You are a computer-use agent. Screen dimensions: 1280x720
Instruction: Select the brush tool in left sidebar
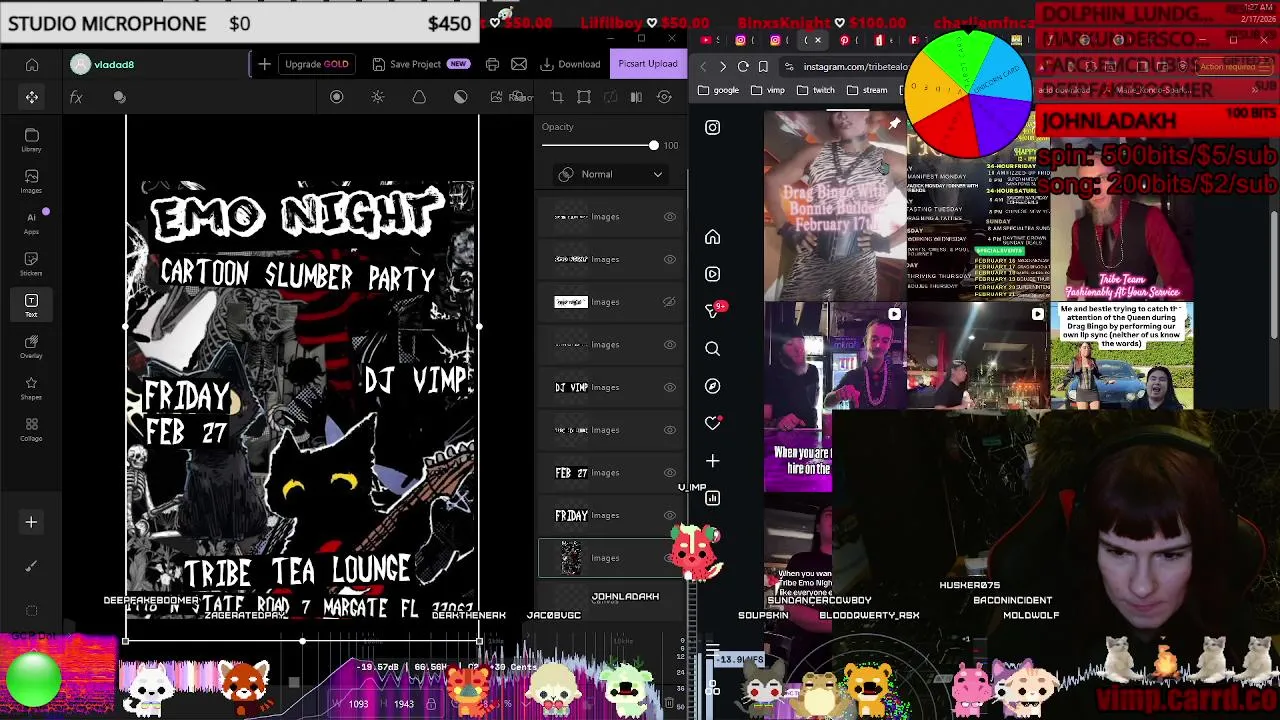pos(31,566)
